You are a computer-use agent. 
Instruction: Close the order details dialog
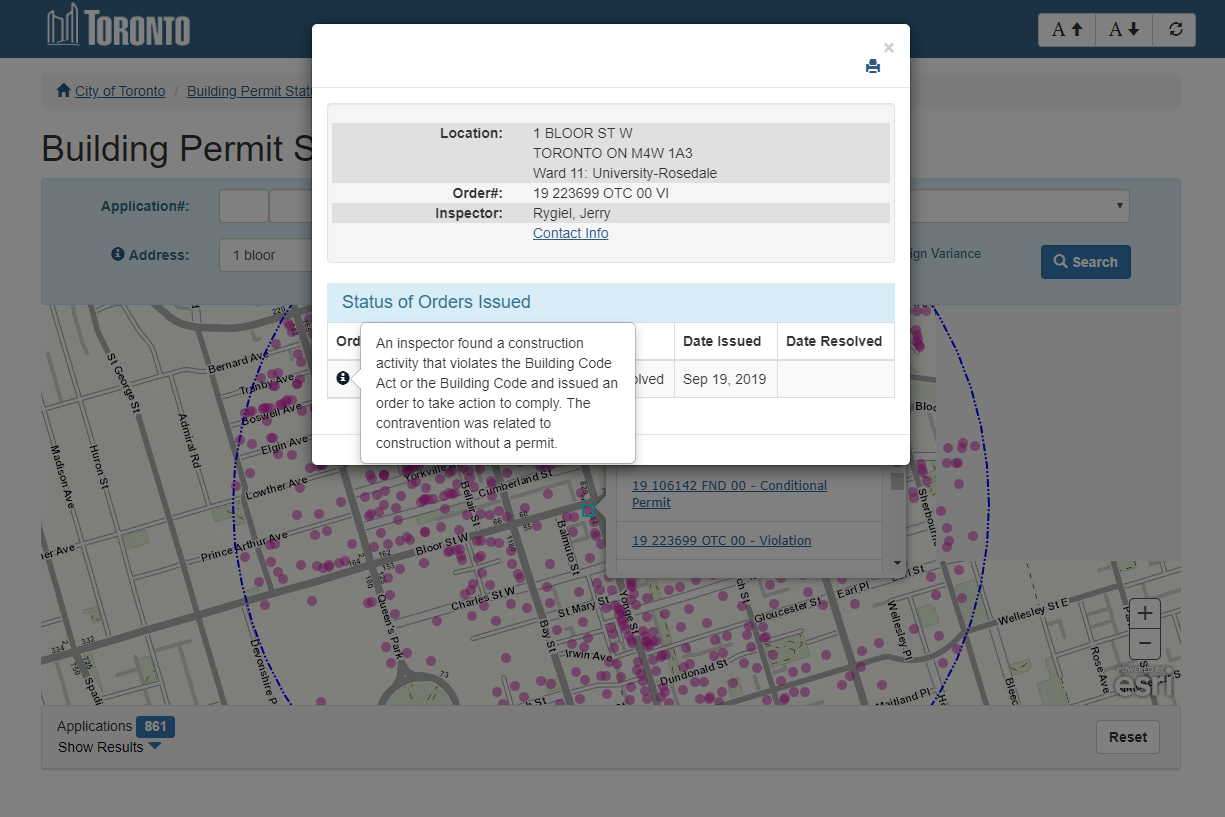888,47
